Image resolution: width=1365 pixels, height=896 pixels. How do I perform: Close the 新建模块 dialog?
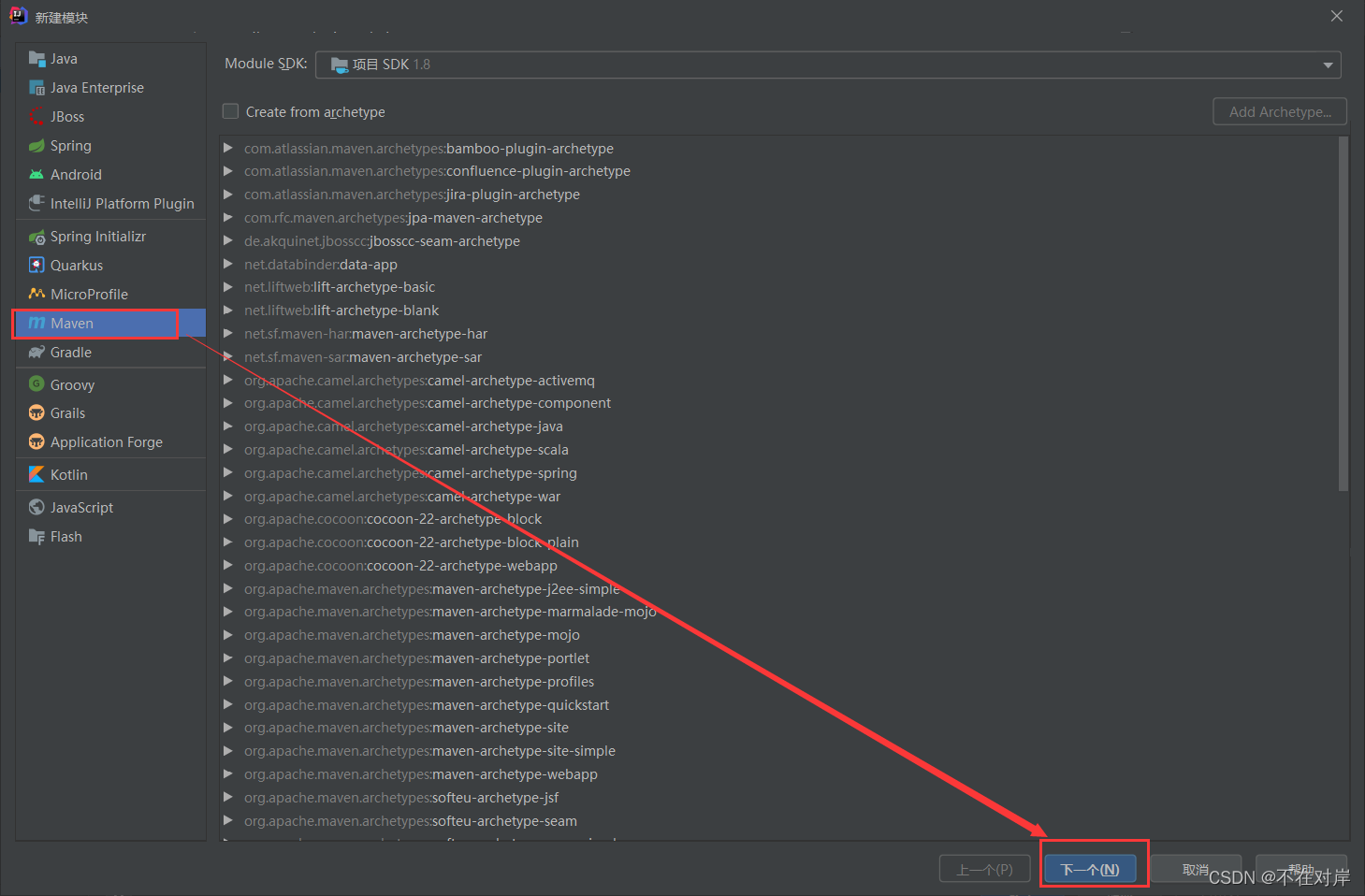coord(1337,16)
